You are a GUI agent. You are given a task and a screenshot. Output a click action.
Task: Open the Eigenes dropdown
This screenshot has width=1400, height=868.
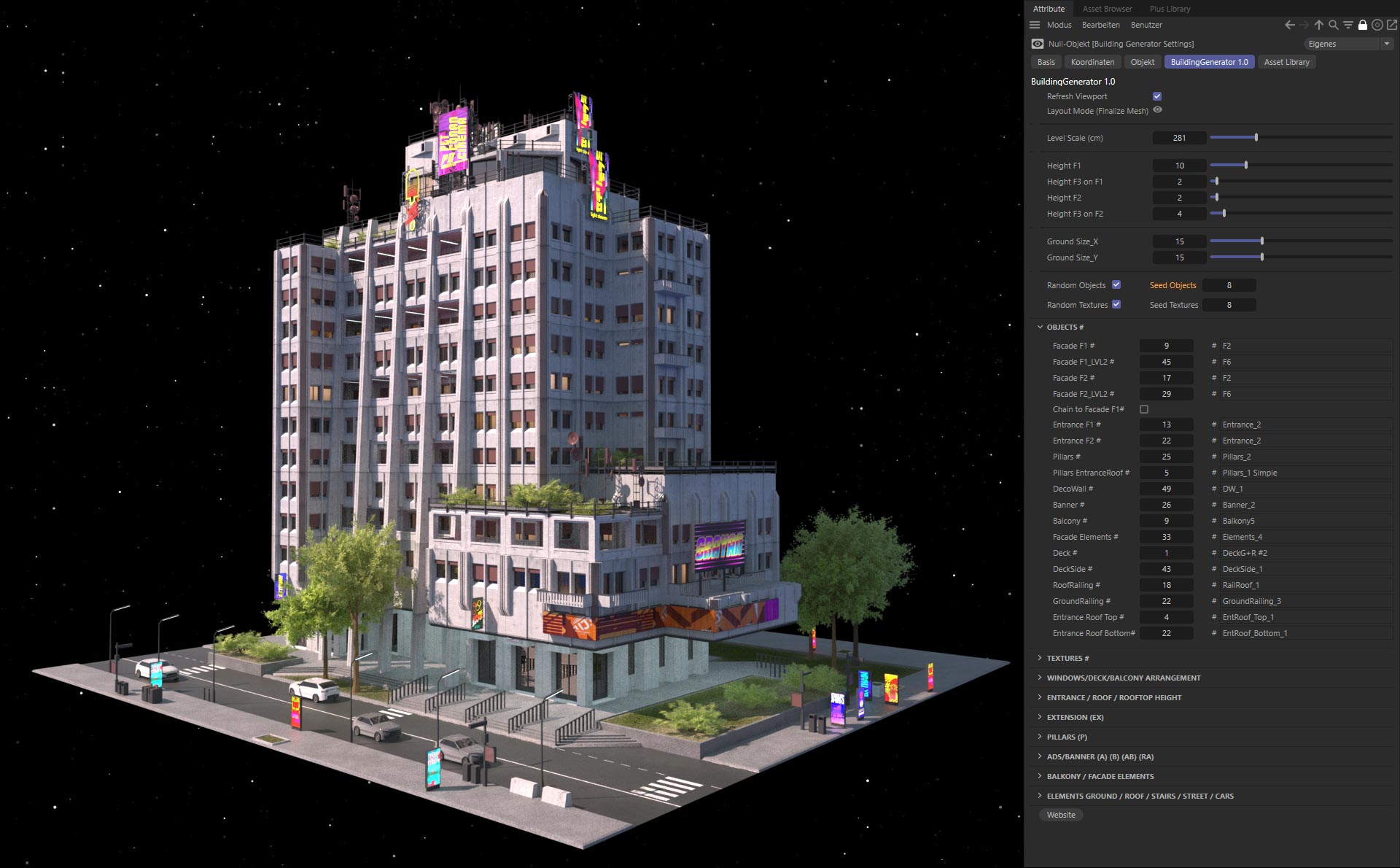1347,44
